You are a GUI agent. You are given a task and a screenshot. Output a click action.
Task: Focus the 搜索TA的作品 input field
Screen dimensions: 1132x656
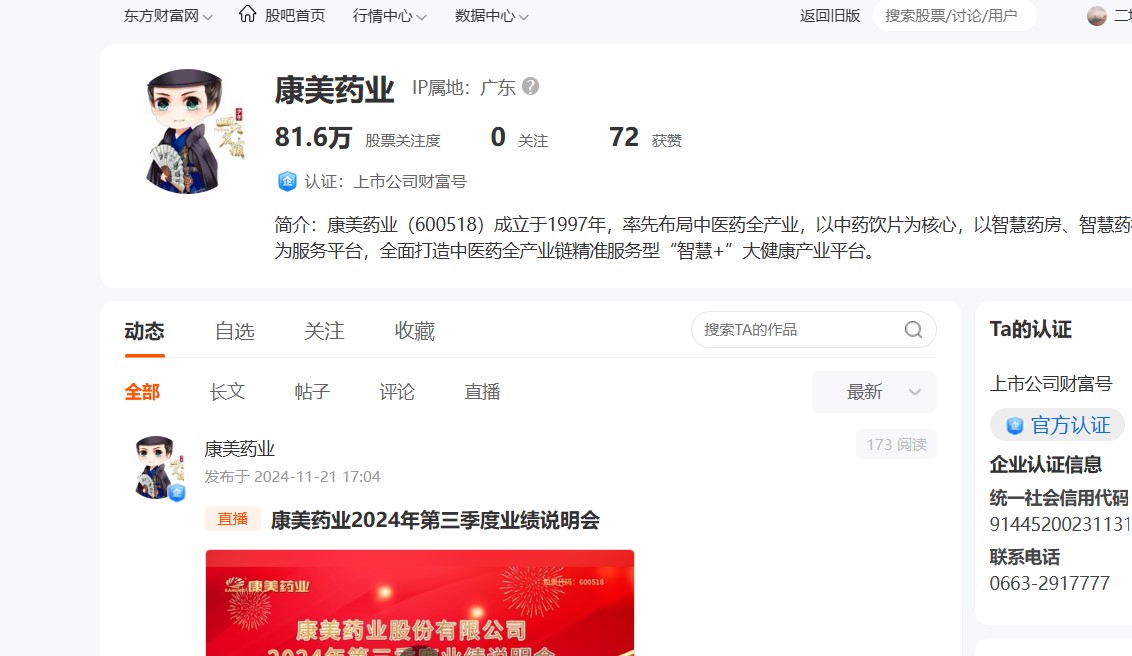798,330
